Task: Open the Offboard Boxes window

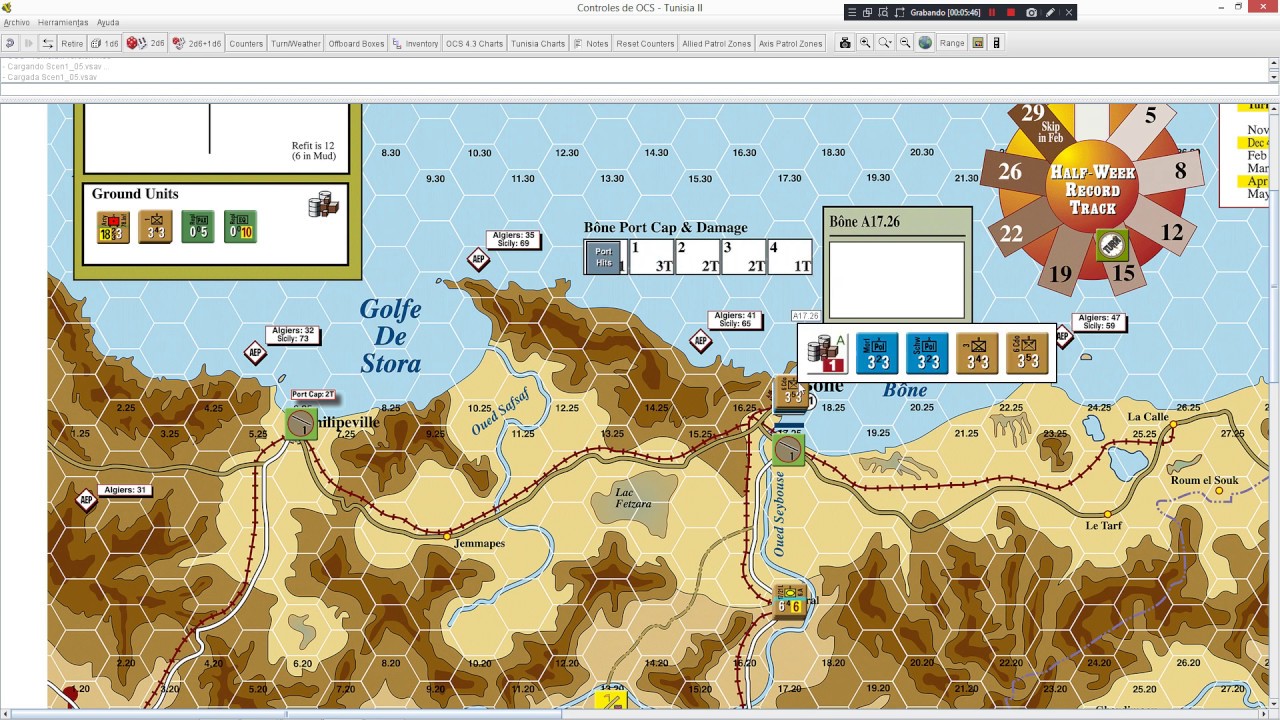Action: (356, 43)
